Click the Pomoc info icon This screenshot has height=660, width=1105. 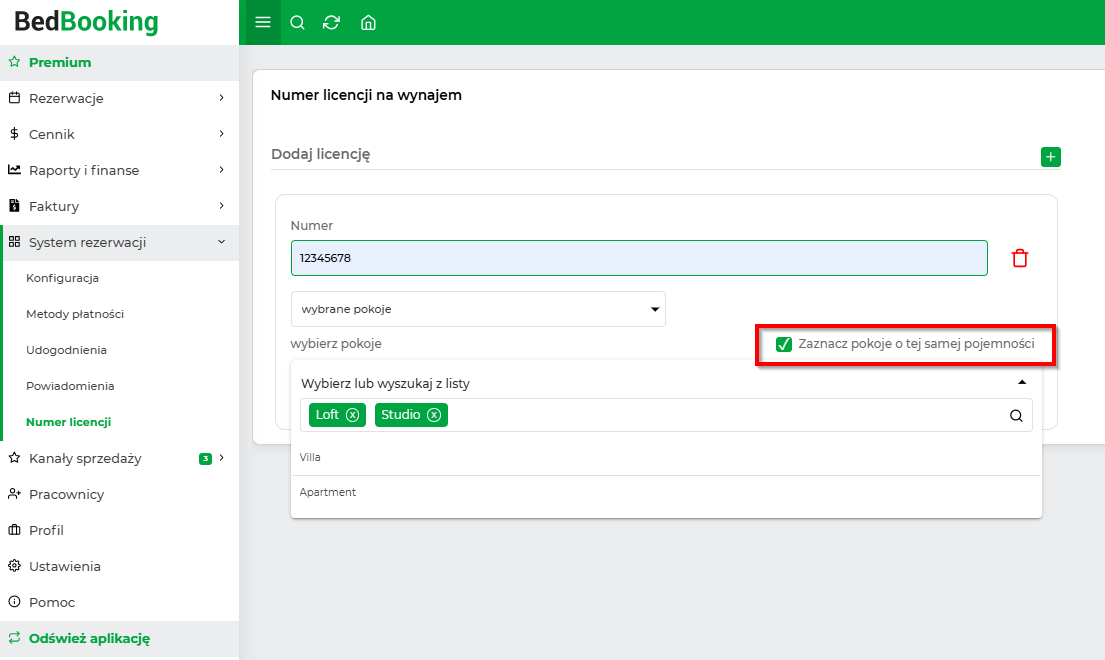coord(14,602)
